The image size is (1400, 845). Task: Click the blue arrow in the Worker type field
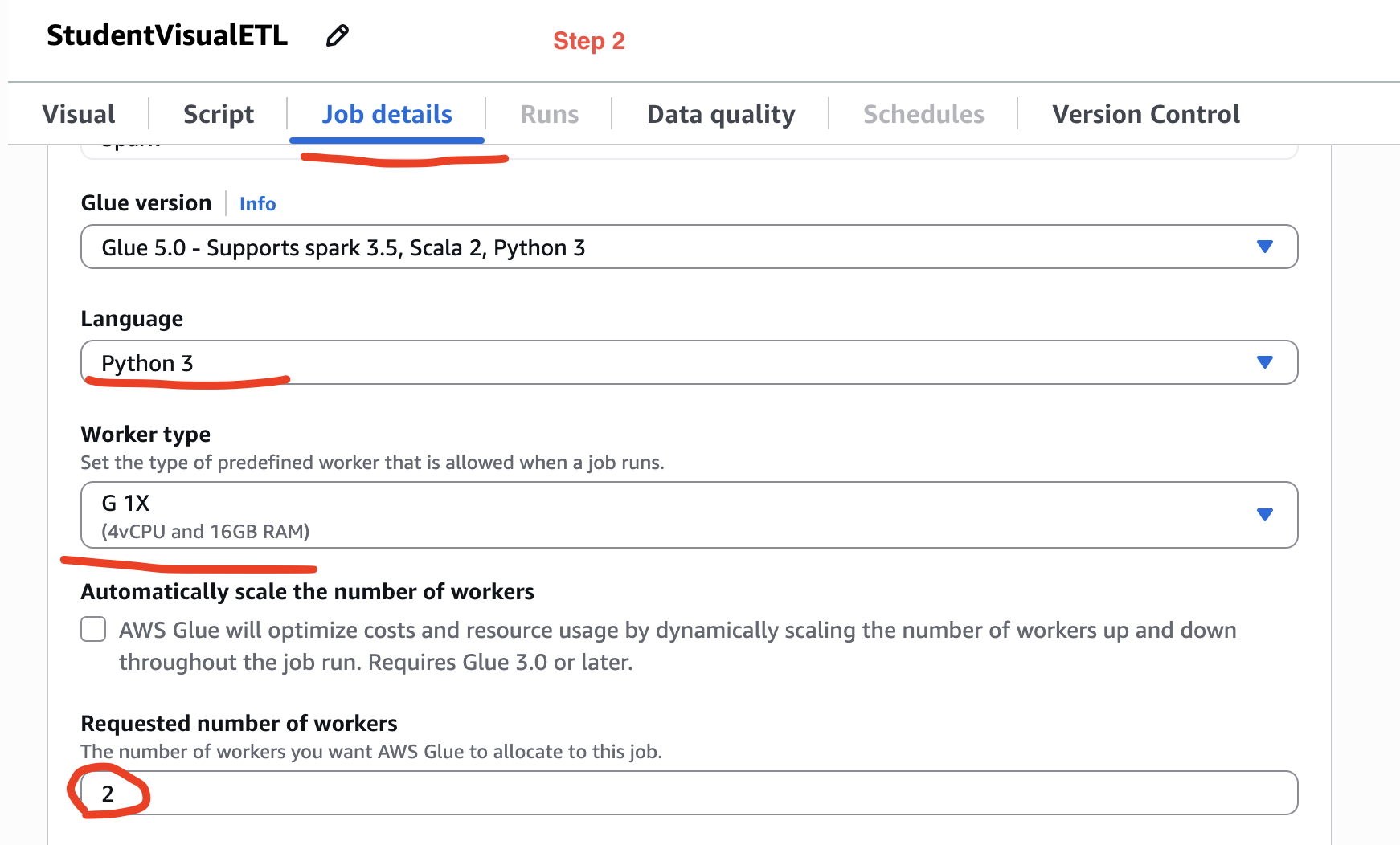point(1264,515)
